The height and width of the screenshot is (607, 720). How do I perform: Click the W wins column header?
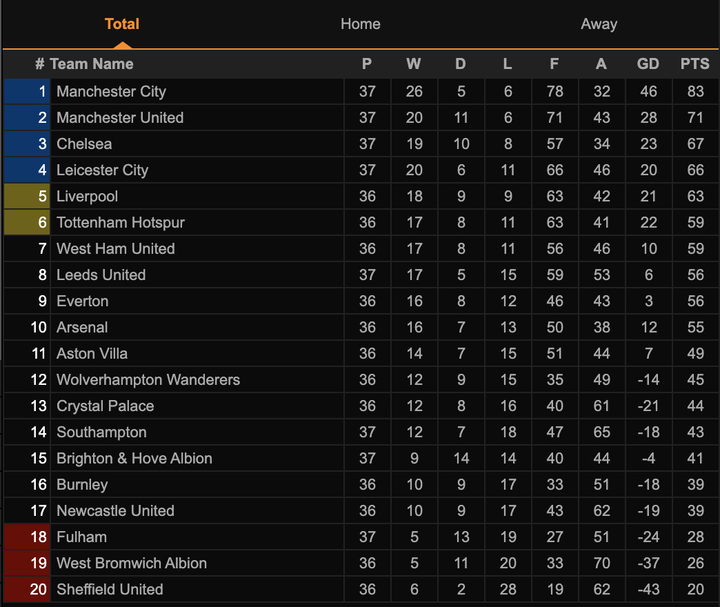tap(413, 64)
